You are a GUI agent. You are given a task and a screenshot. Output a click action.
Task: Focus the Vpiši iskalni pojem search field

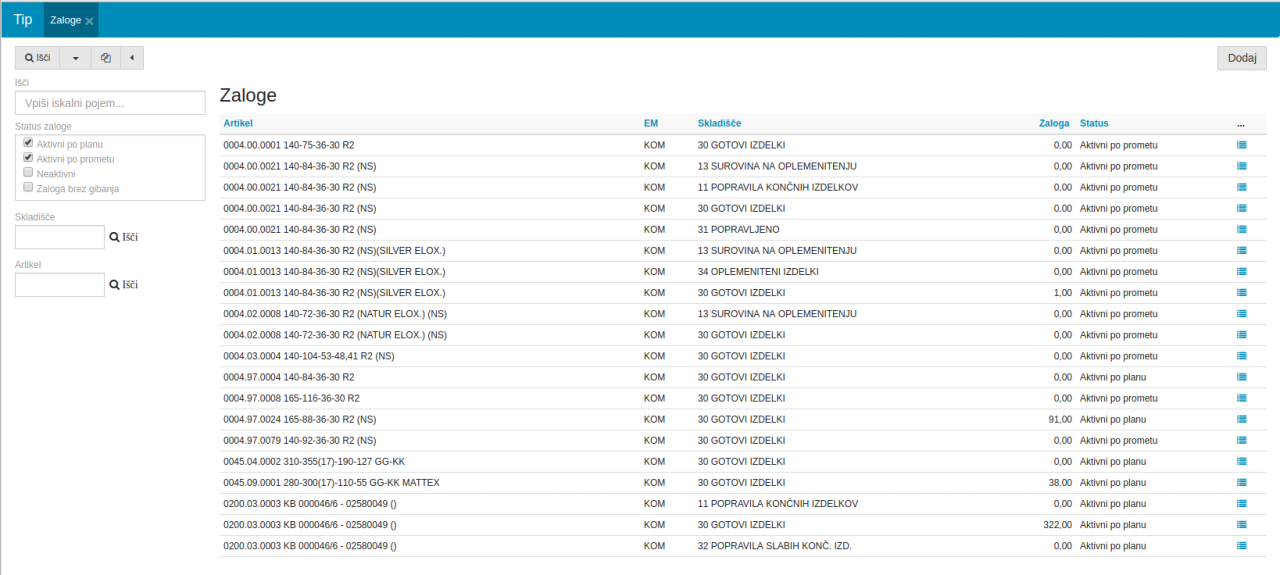pyautogui.click(x=110, y=103)
